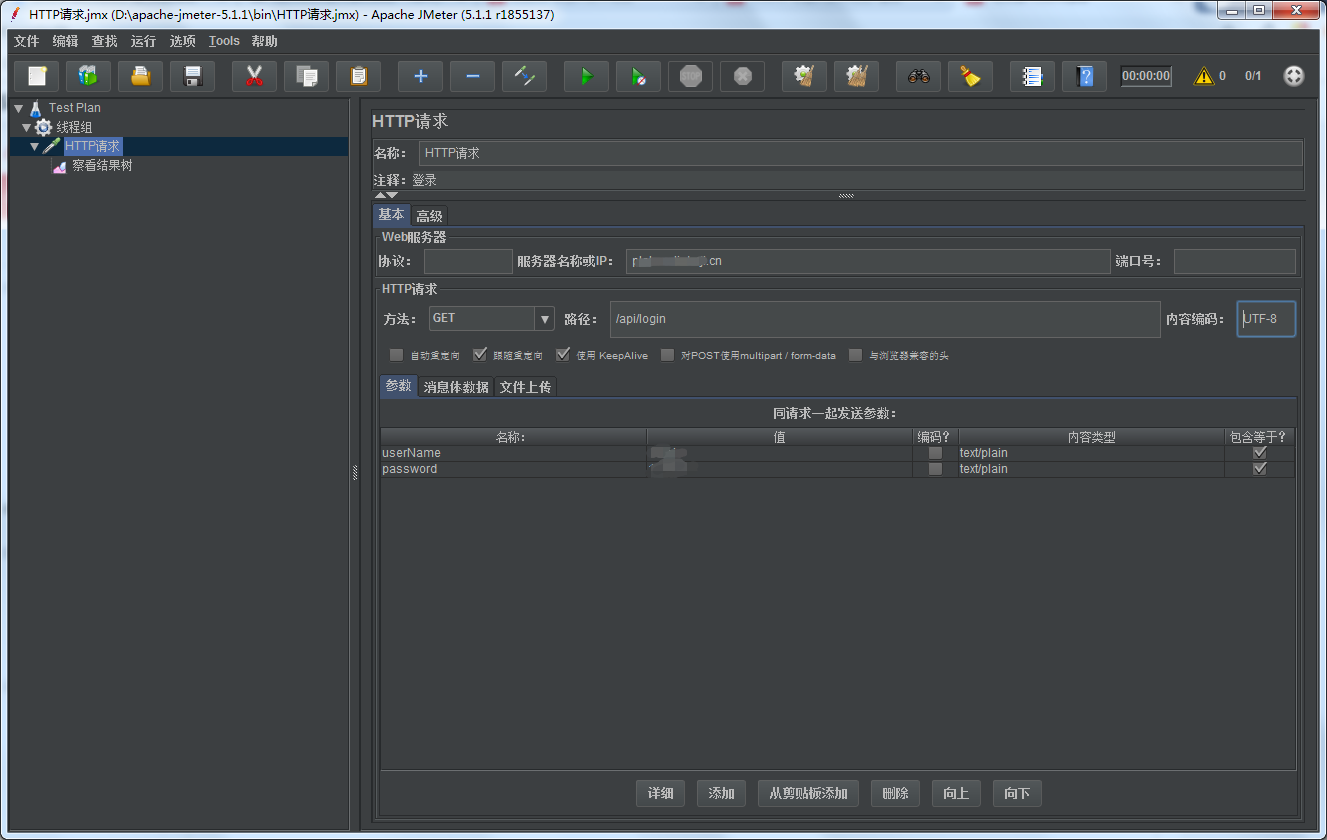Collapse the 线程组 tree node arrow
The width and height of the screenshot is (1327, 840).
(27, 127)
